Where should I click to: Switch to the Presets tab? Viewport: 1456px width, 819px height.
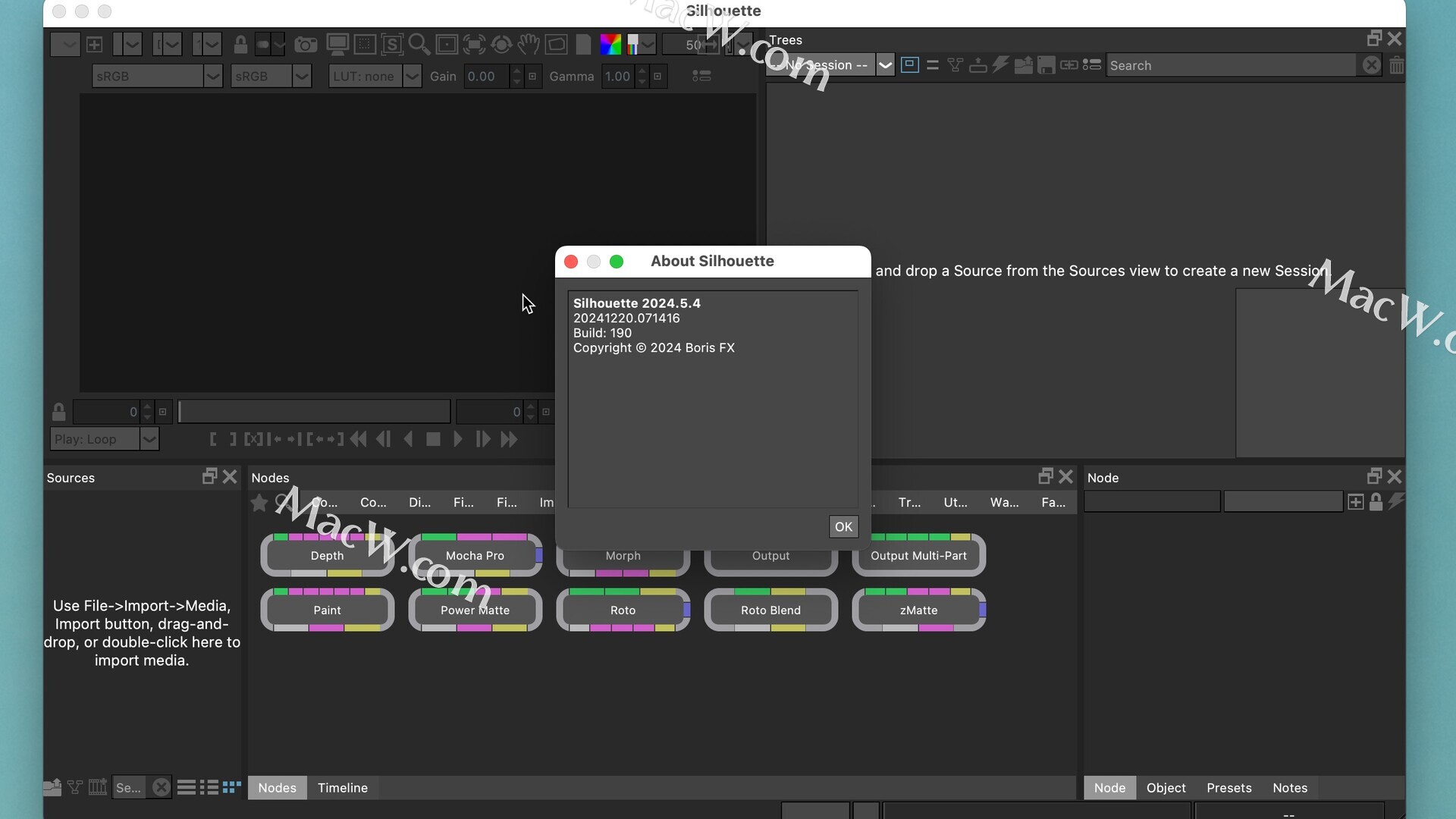point(1229,788)
